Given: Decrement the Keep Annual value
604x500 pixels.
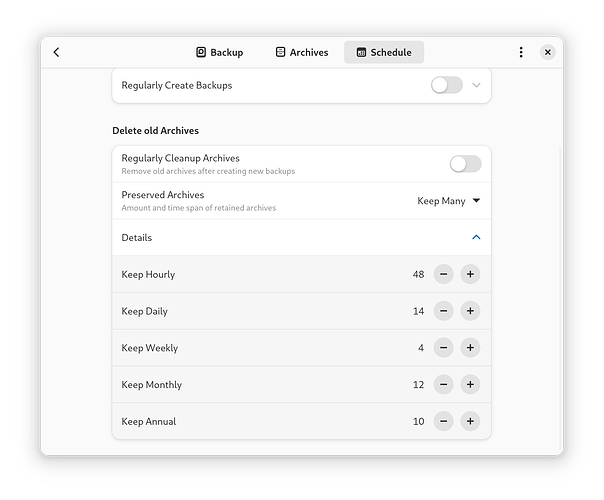Looking at the screenshot, I should (x=443, y=421).
